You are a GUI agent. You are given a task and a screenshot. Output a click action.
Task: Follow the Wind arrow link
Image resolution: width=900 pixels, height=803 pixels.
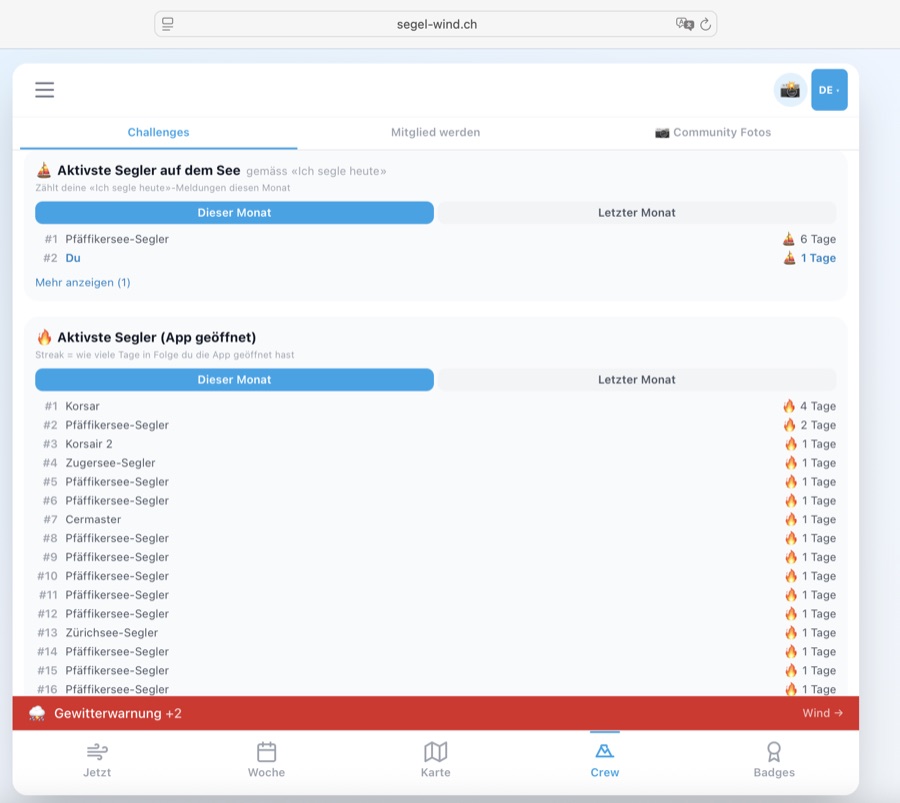[x=823, y=713]
